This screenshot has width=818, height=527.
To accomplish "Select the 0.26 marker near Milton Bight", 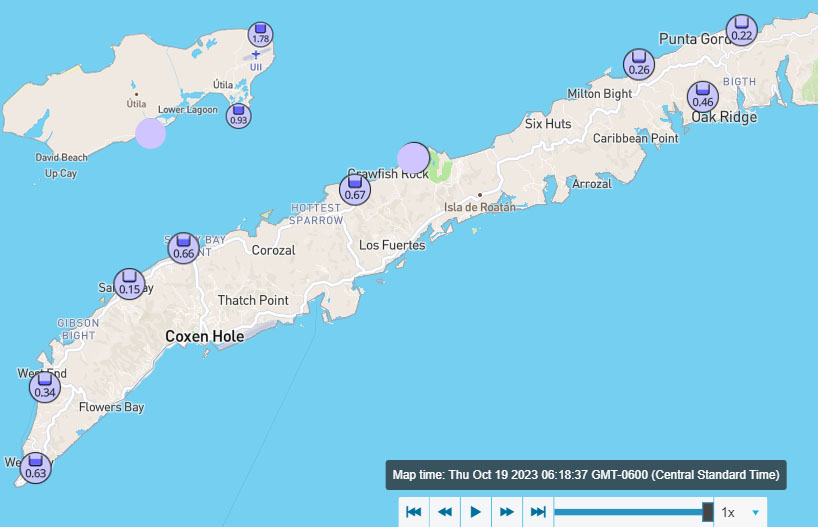I will pos(639,64).
